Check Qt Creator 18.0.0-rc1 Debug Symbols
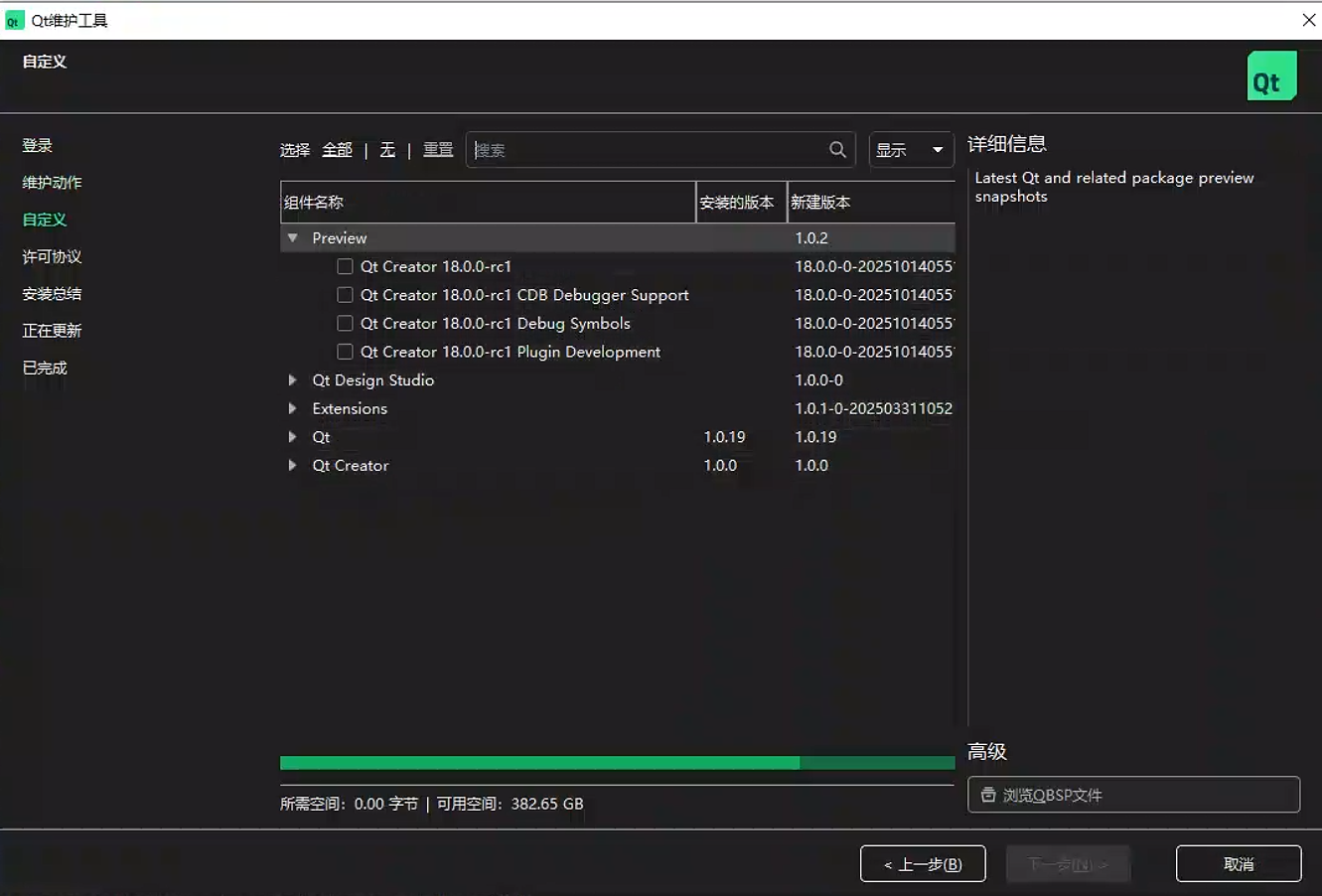The height and width of the screenshot is (896, 1322). (x=345, y=323)
